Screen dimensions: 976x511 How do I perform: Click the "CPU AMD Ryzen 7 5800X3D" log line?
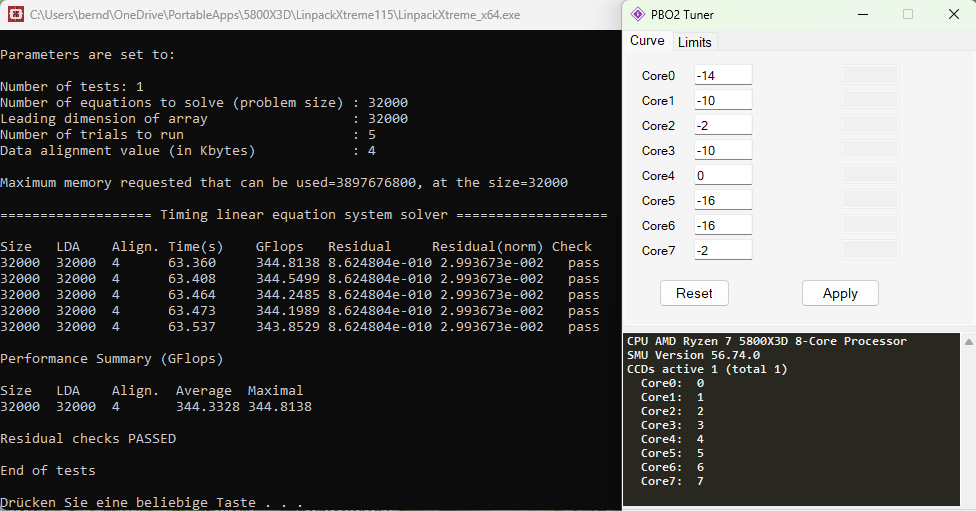tap(767, 341)
